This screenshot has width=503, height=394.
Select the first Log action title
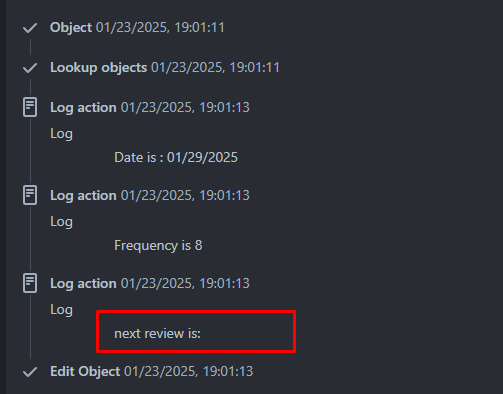[x=83, y=108]
